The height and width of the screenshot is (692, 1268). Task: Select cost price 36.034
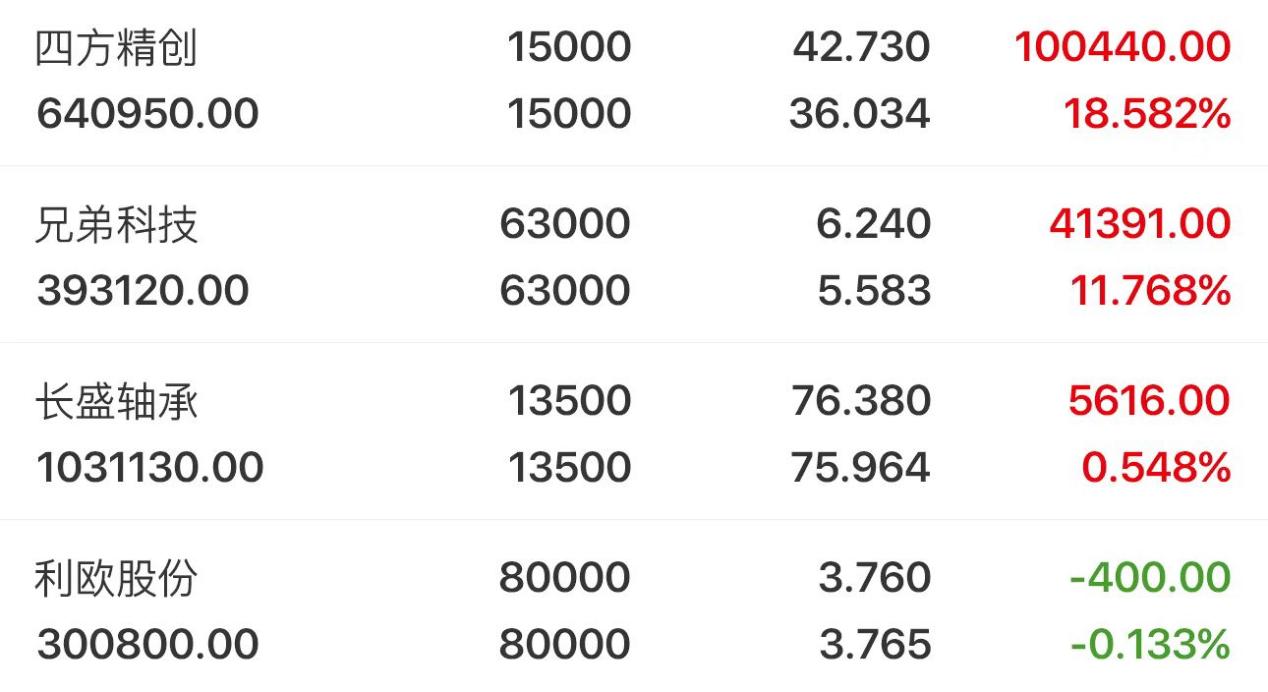(x=860, y=114)
